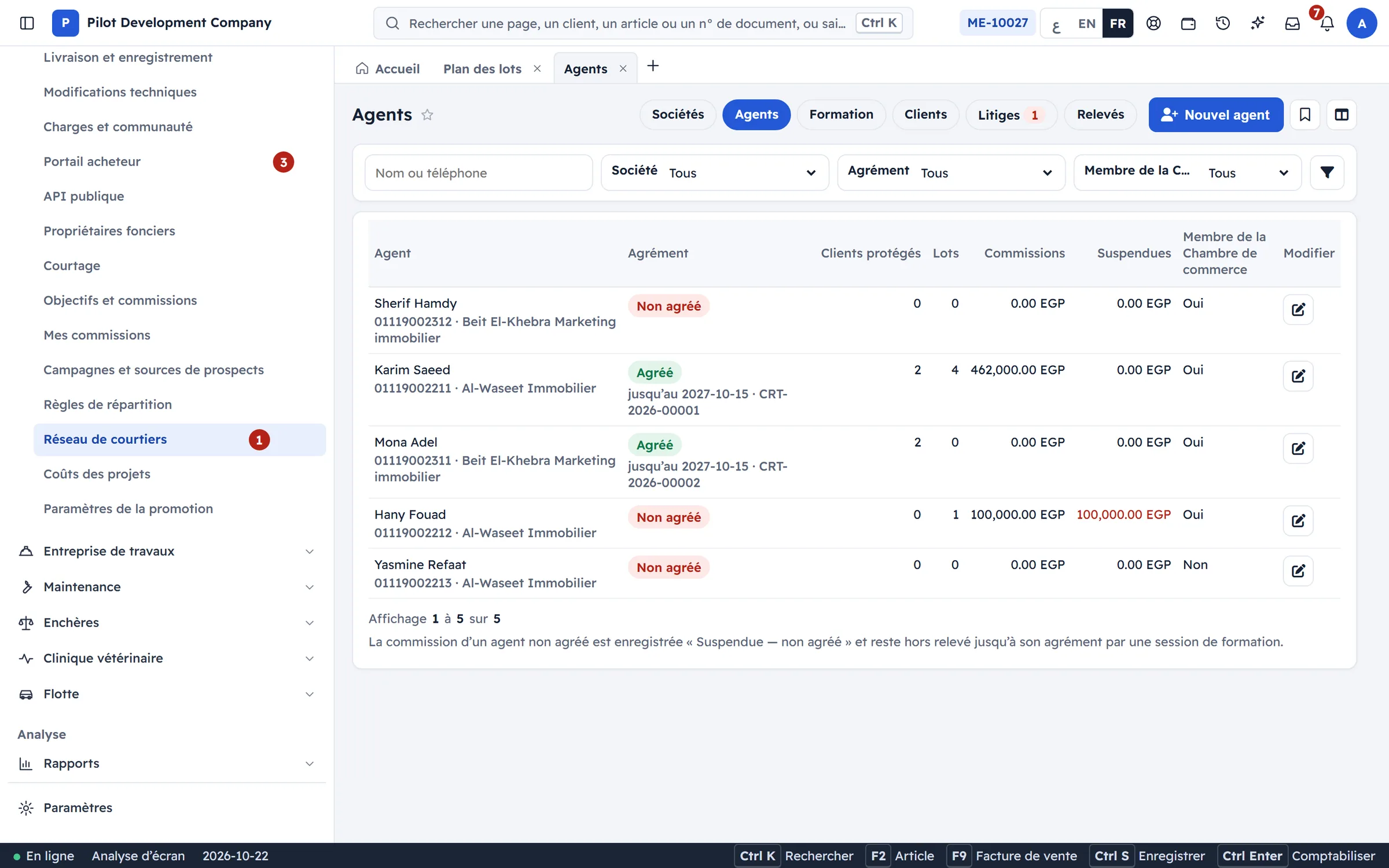
Task: Open Paramètres in sidebar
Action: (x=167, y=808)
